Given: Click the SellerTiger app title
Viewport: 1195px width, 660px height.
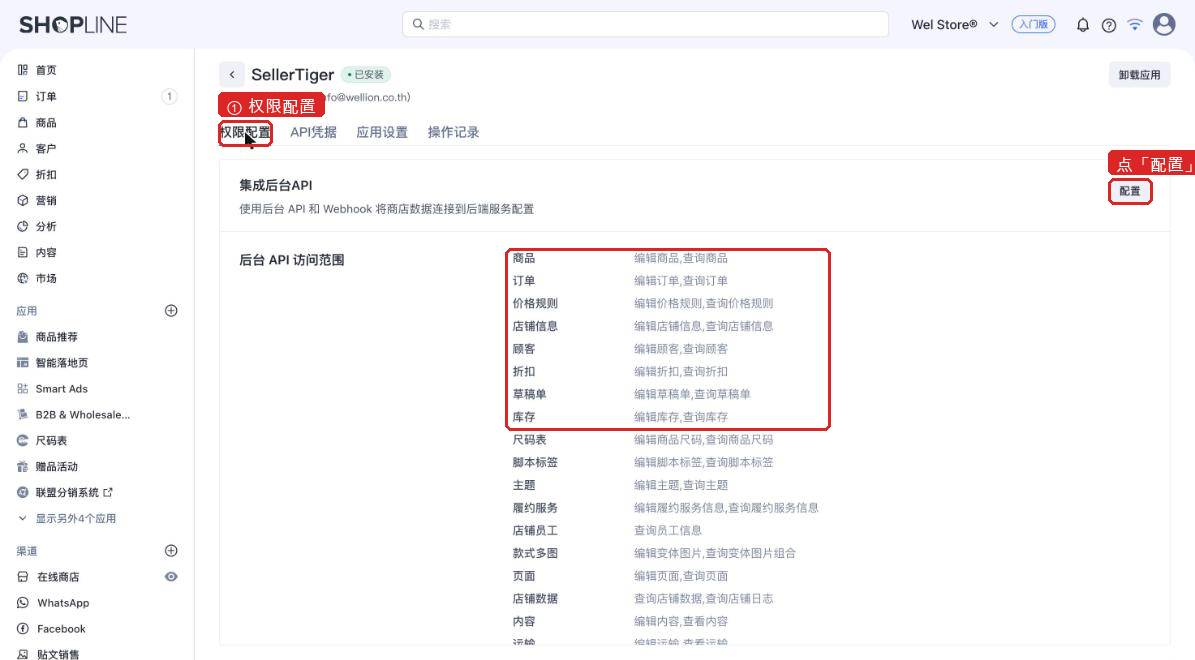Looking at the screenshot, I should tap(293, 75).
